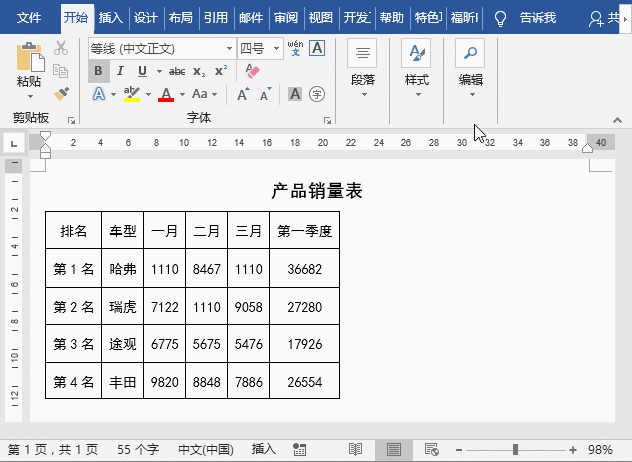
Task: Increase font size with grow icon
Action: [243, 94]
